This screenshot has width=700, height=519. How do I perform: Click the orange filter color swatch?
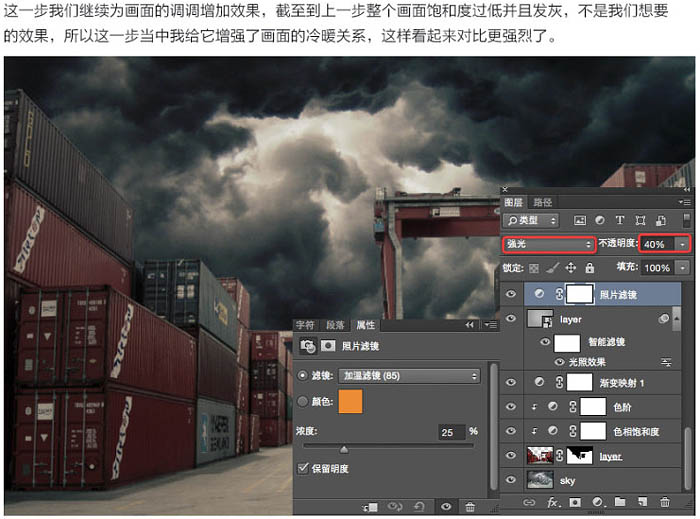tap(350, 401)
